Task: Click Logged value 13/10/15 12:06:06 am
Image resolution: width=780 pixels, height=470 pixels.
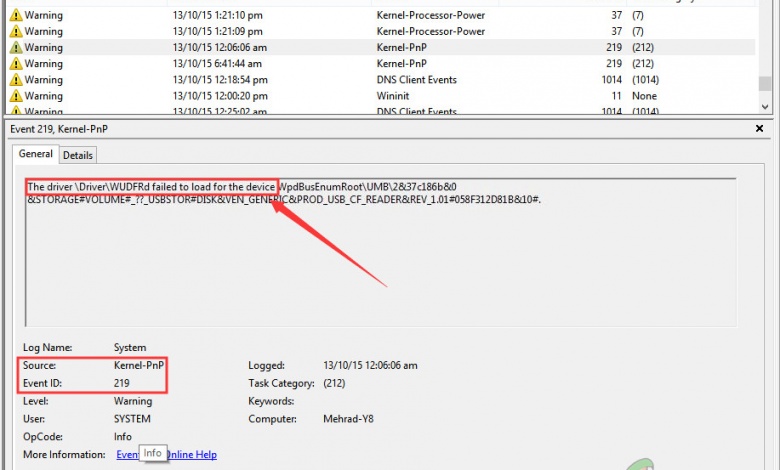Action: coord(370,365)
